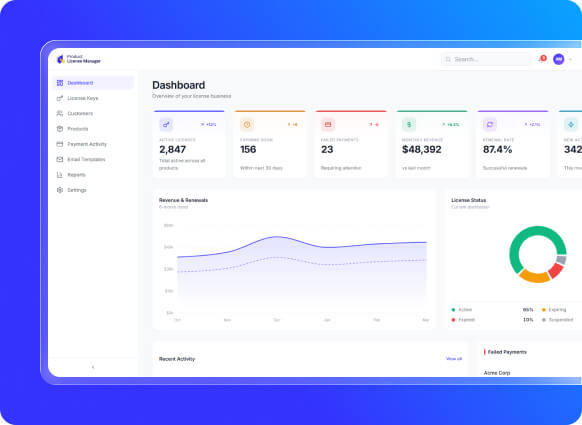Image resolution: width=582 pixels, height=425 pixels.
Task: Click the Dashboard grid icon in sidebar
Action: tap(60, 83)
